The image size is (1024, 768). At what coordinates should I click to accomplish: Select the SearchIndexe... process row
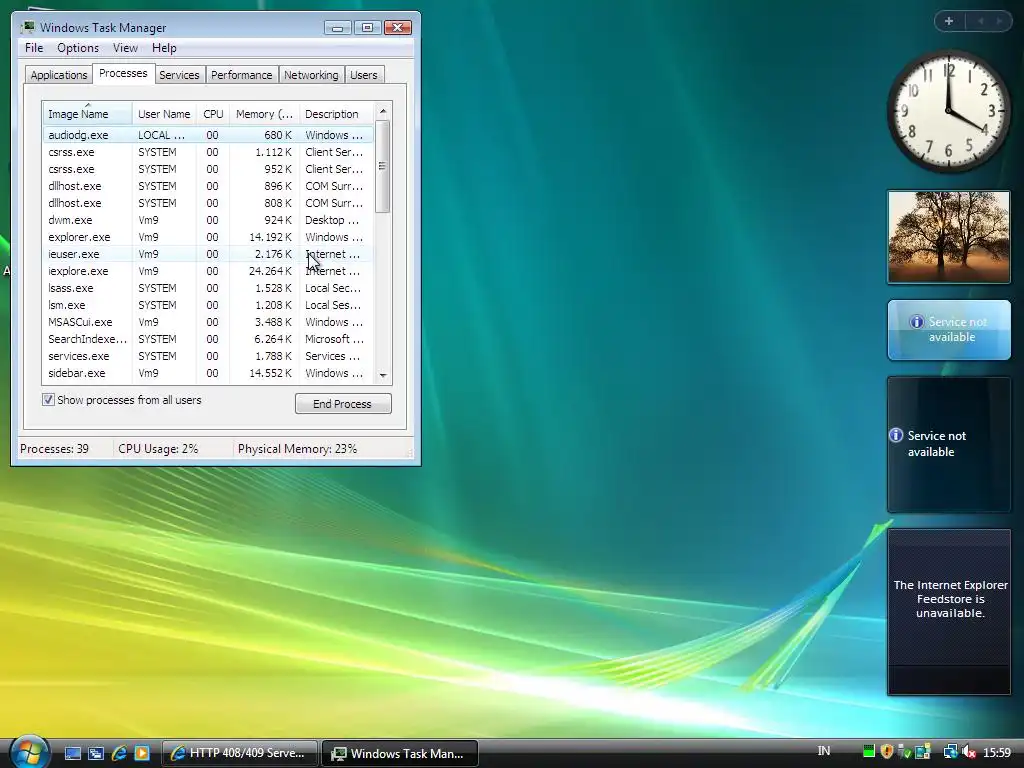(208, 339)
